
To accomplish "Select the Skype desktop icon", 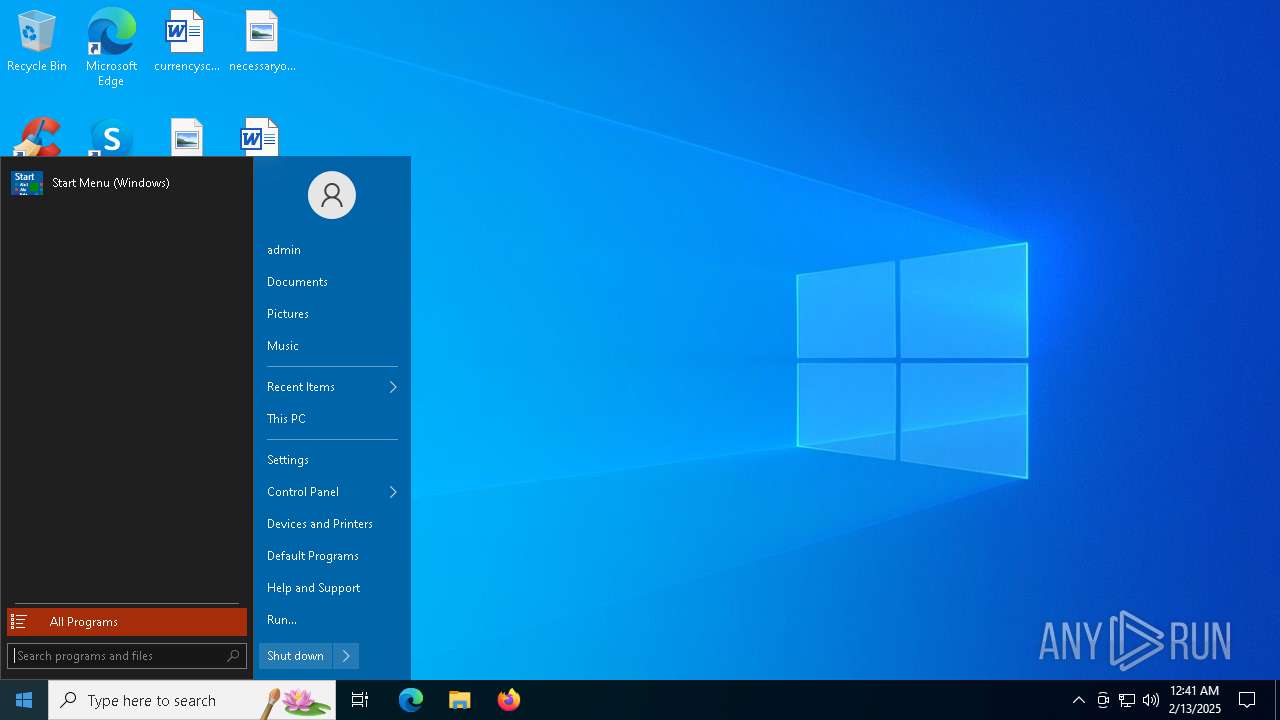I will pos(111,137).
